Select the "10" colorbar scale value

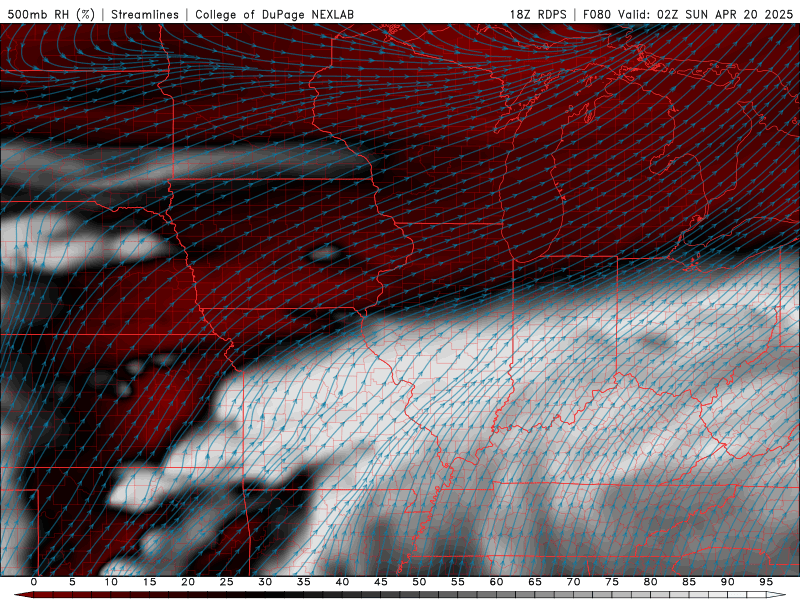111,582
